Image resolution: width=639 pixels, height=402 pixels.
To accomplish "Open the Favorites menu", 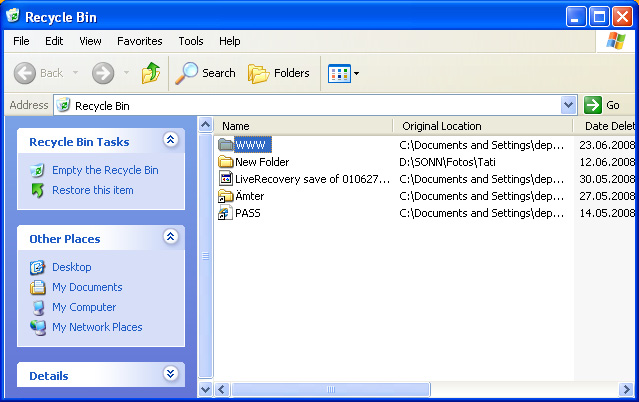I will click(x=139, y=41).
